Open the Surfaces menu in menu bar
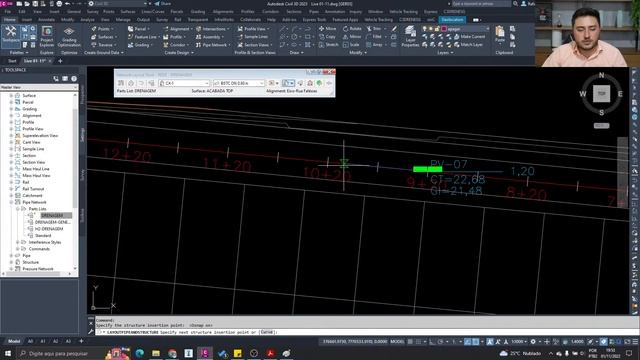640x360 pixels. [x=128, y=11]
